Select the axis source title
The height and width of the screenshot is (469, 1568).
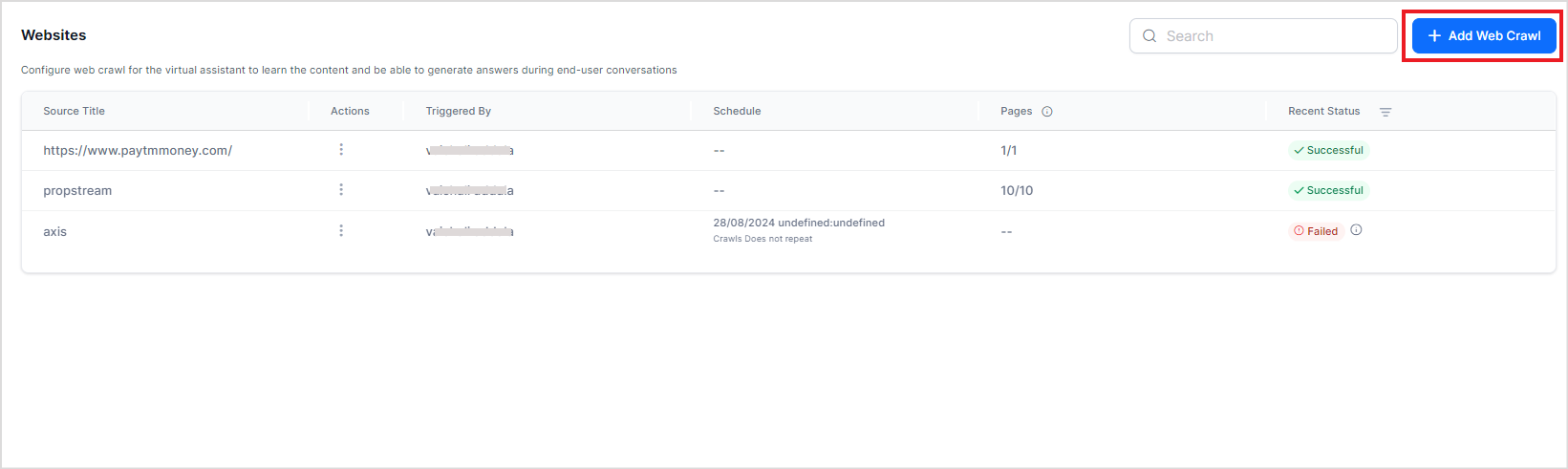tap(55, 231)
